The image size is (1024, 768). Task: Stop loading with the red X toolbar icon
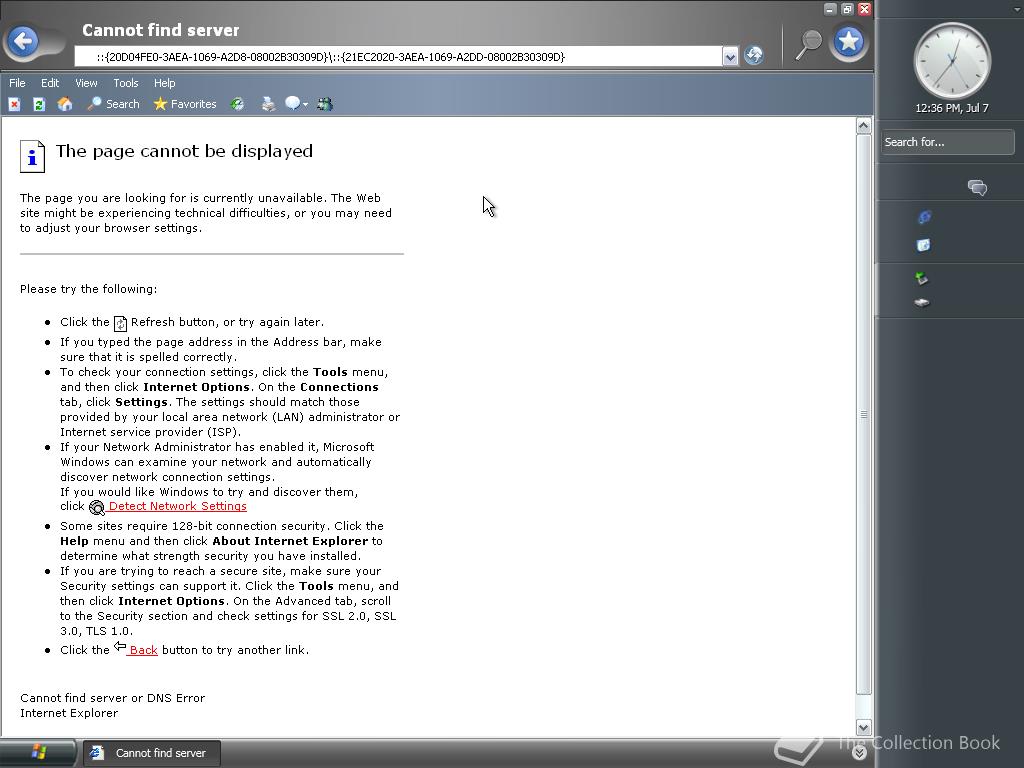(x=14, y=104)
